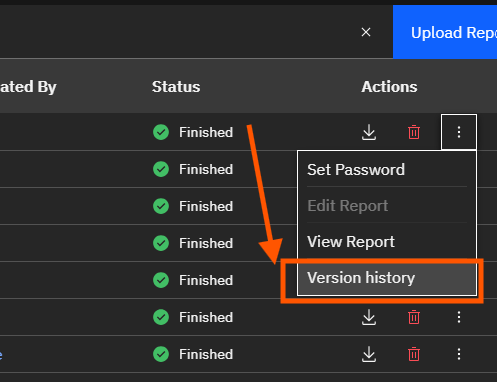Download the report in the bottom row
The image size is (497, 382).
click(369, 354)
